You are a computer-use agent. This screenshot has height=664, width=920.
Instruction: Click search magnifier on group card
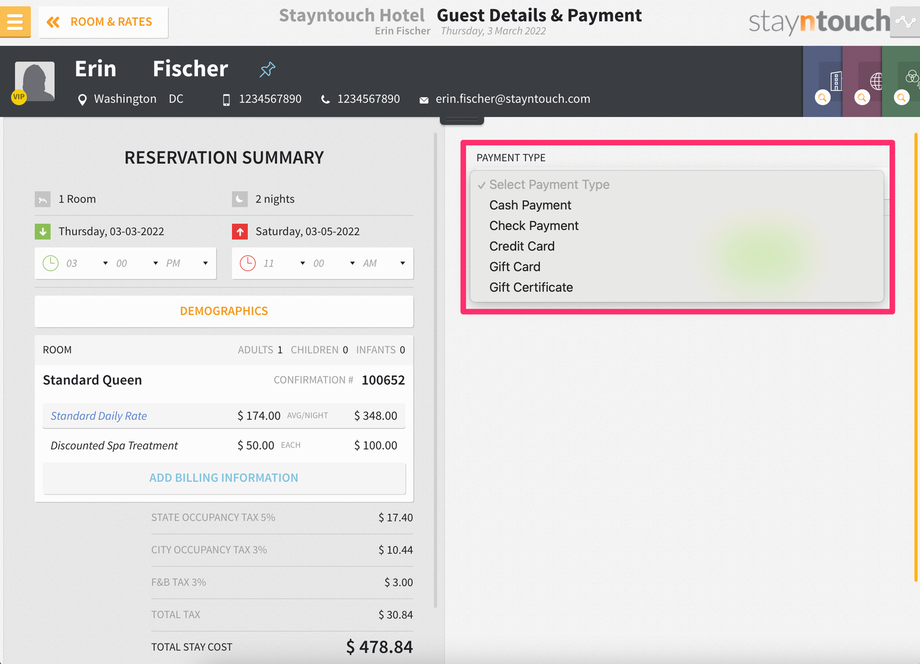[902, 97]
